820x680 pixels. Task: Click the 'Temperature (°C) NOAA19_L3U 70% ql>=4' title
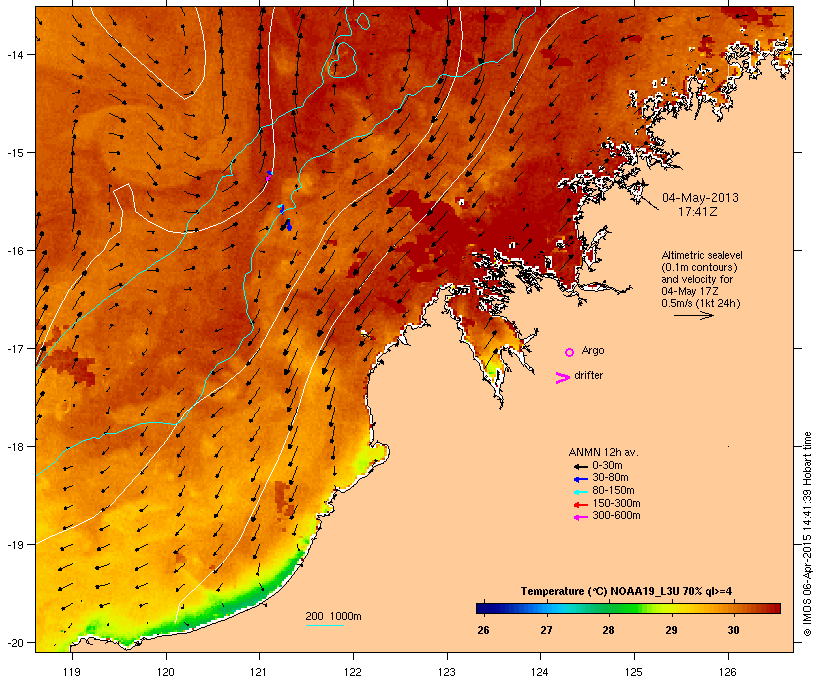[626, 591]
